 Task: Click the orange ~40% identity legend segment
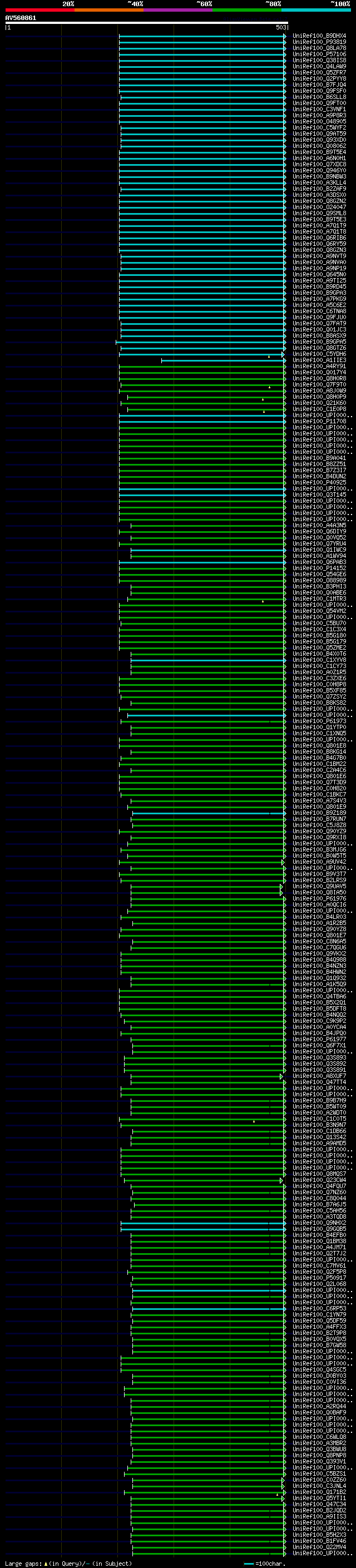(109, 10)
